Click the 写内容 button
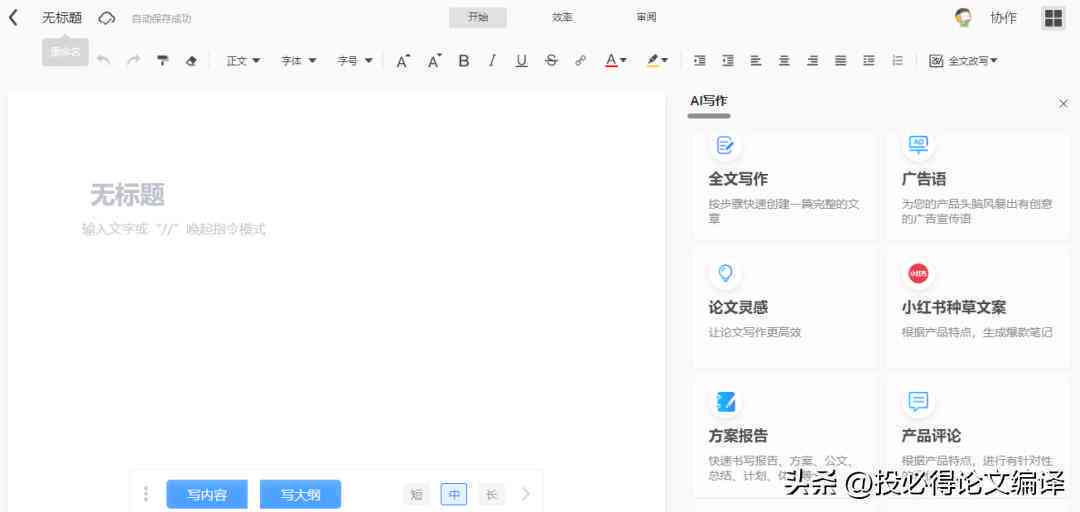 pyautogui.click(x=207, y=494)
